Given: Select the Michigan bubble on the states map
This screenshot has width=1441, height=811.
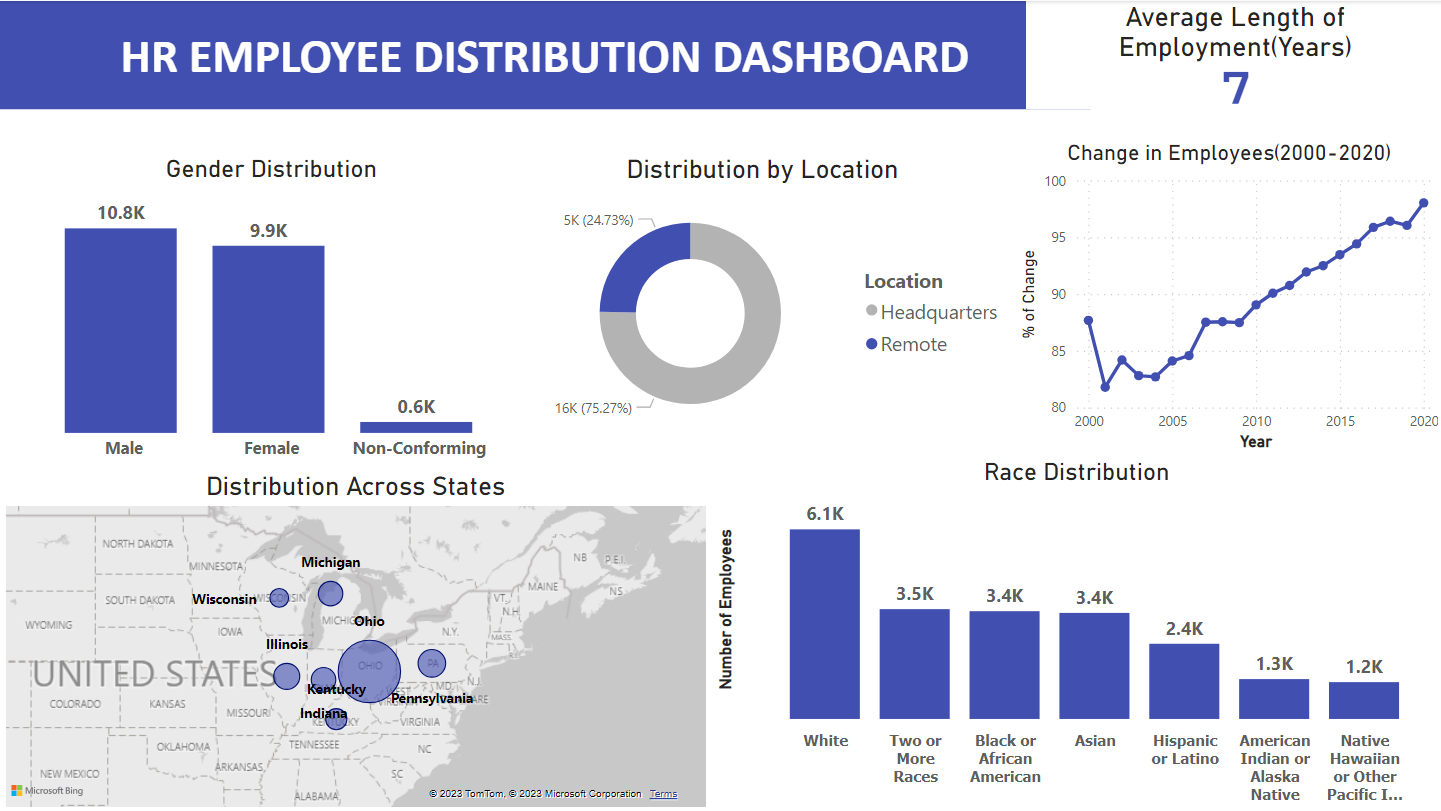Looking at the screenshot, I should pyautogui.click(x=329, y=592).
